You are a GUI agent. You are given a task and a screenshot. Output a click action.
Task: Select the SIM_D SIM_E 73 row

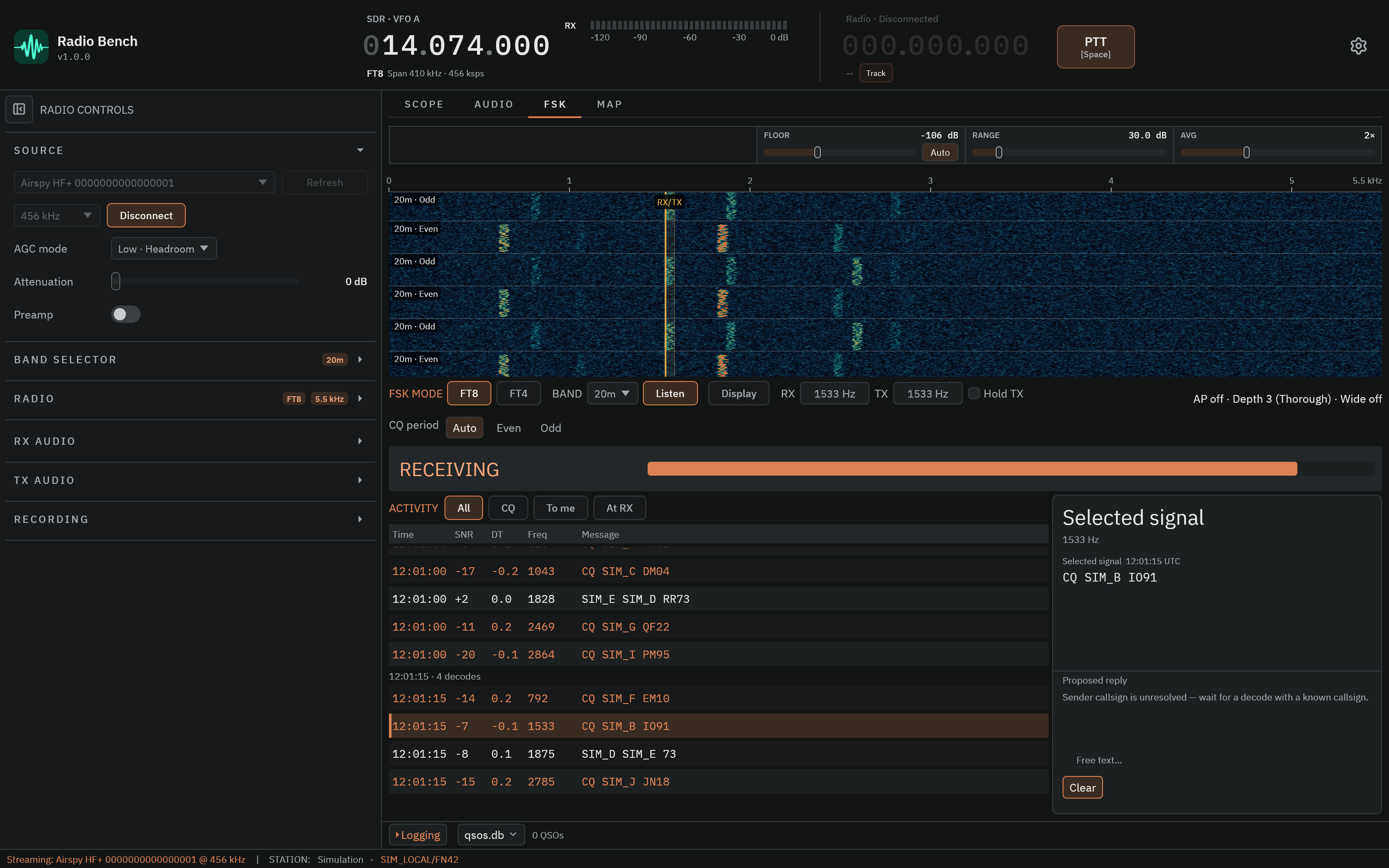click(x=718, y=754)
